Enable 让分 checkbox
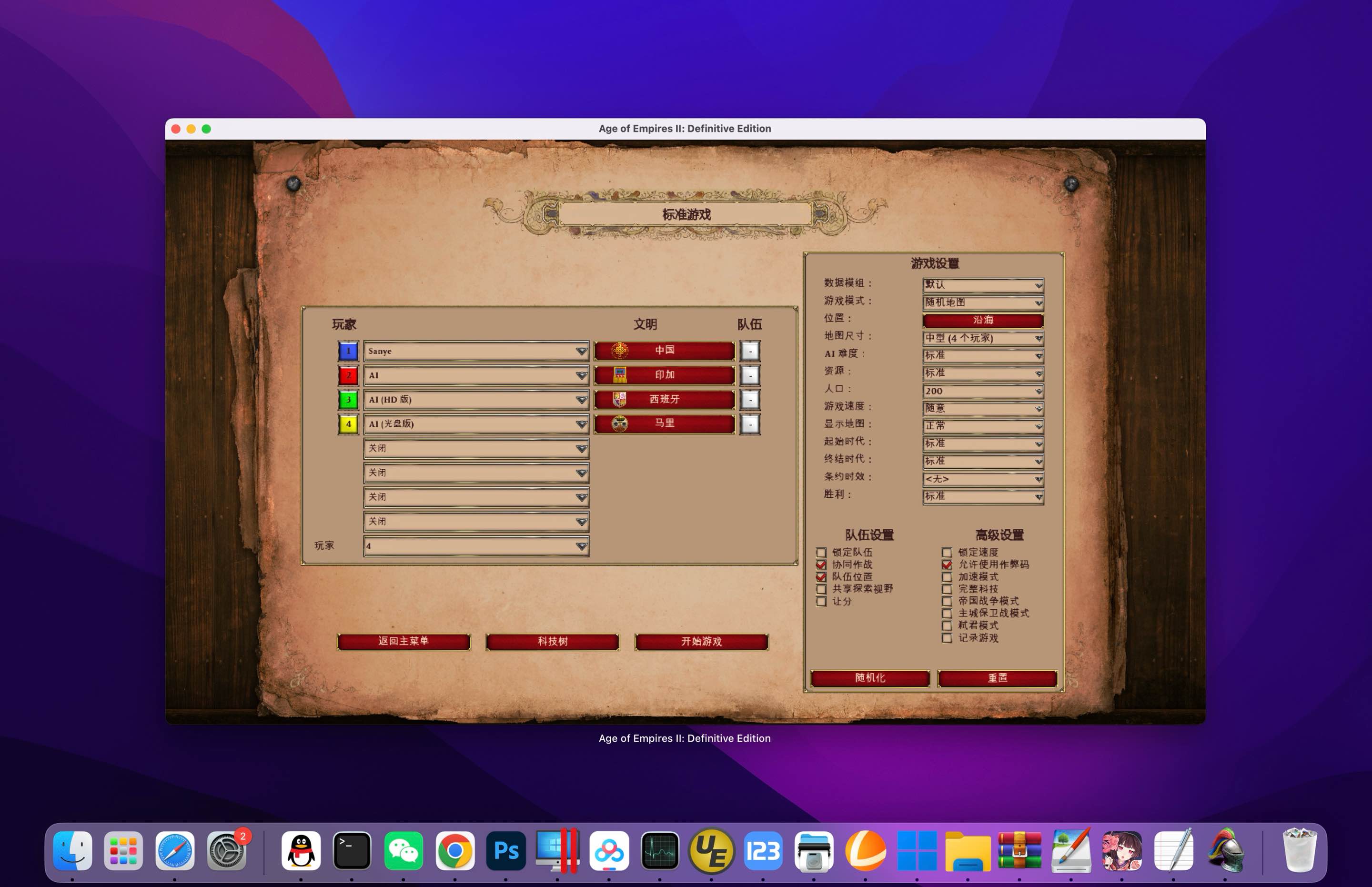 821,601
